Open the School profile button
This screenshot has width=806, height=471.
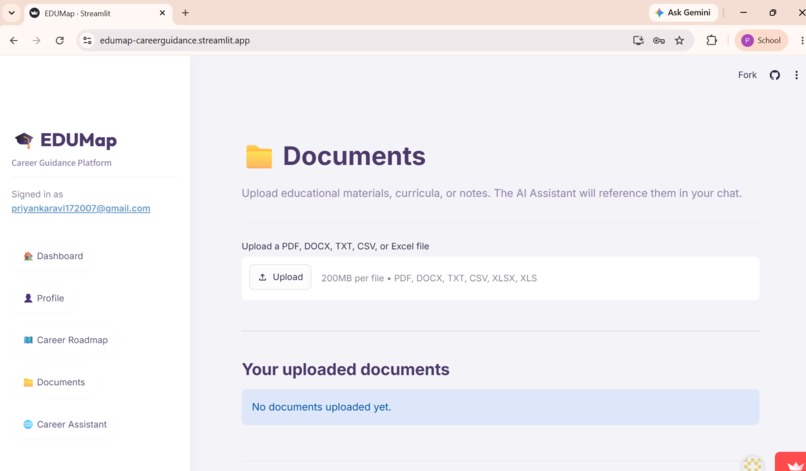click(x=761, y=40)
